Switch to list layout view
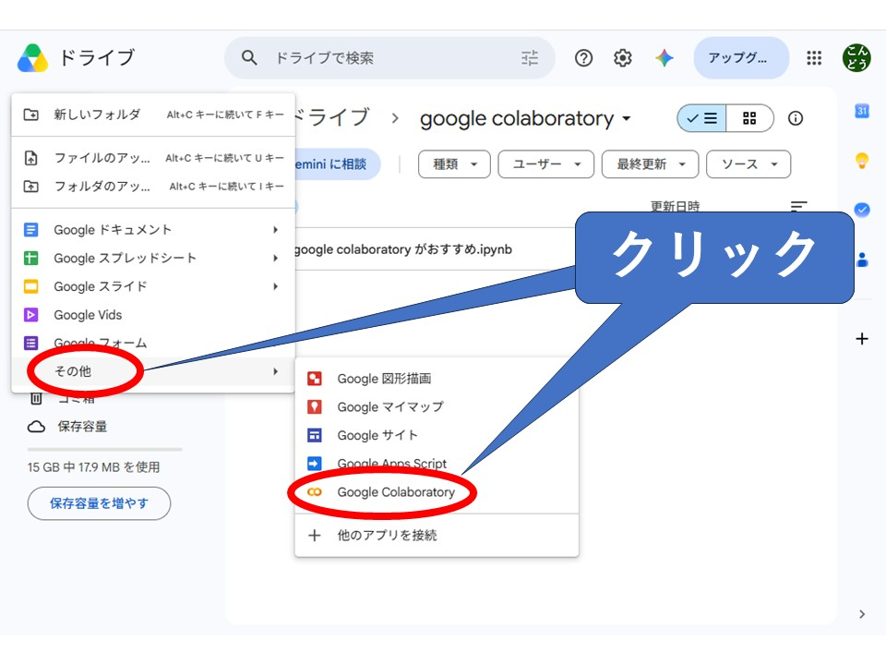This screenshot has height=665, width=886. click(x=702, y=118)
